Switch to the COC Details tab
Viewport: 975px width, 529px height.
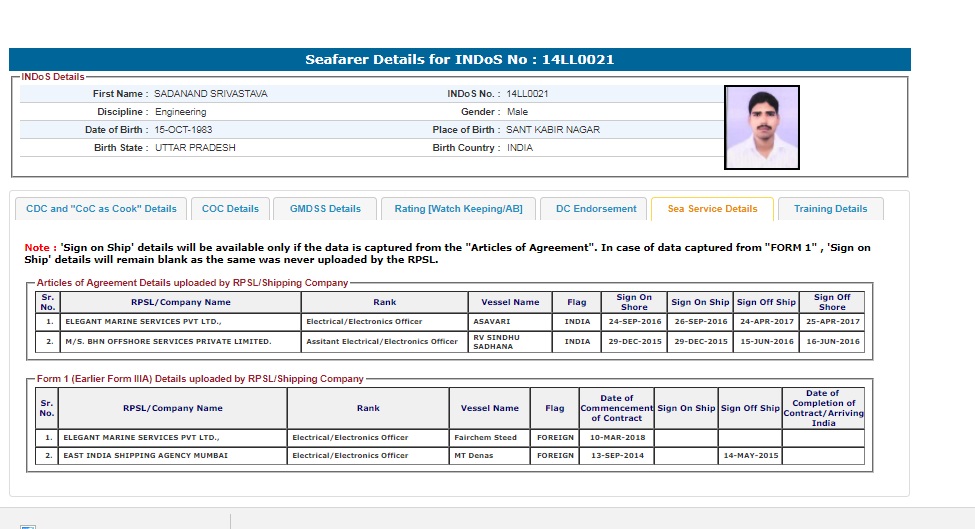230,209
